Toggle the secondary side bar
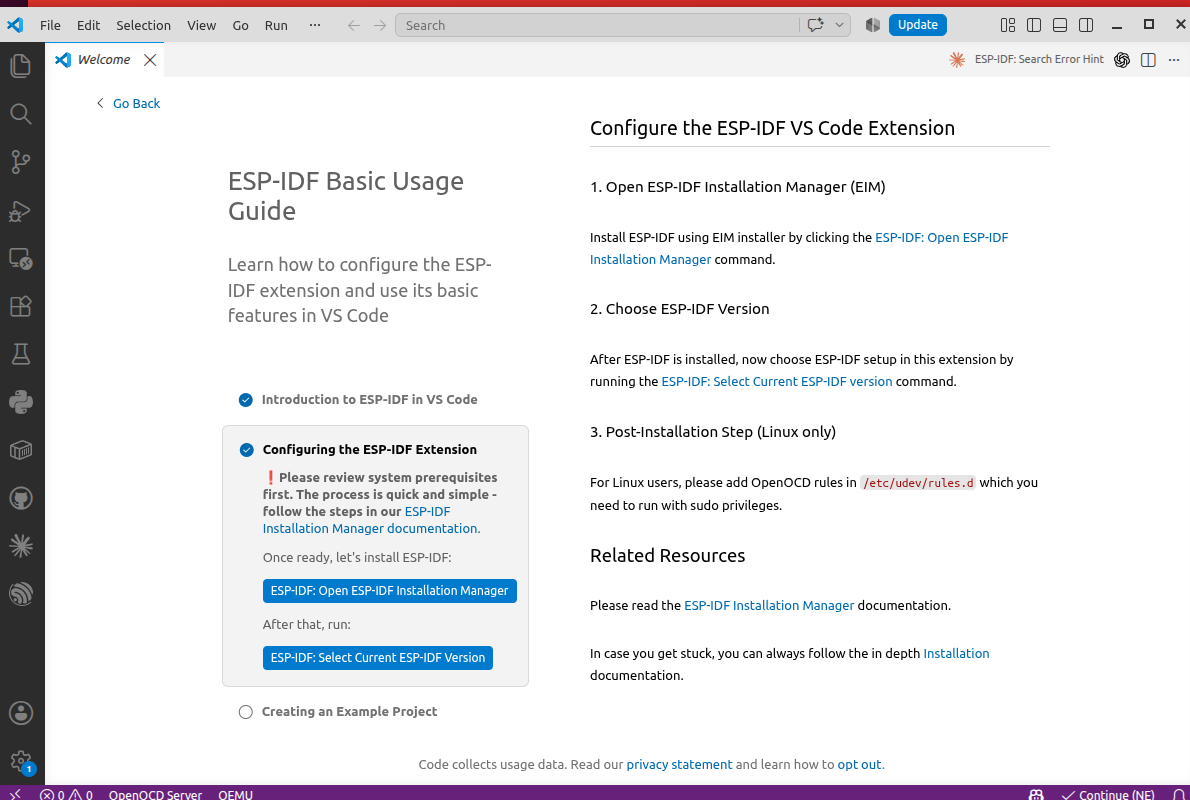This screenshot has height=800, width=1190. (x=1086, y=25)
